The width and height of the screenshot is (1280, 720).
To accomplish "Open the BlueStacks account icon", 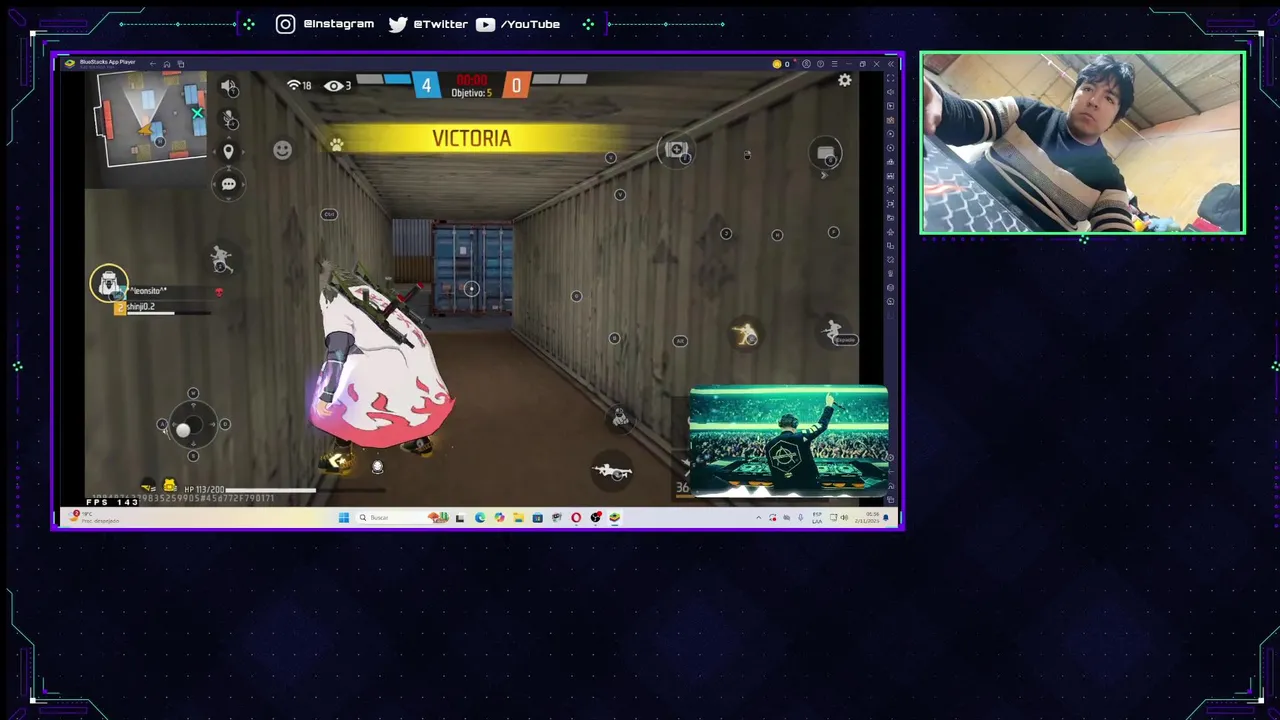I will coord(807,64).
